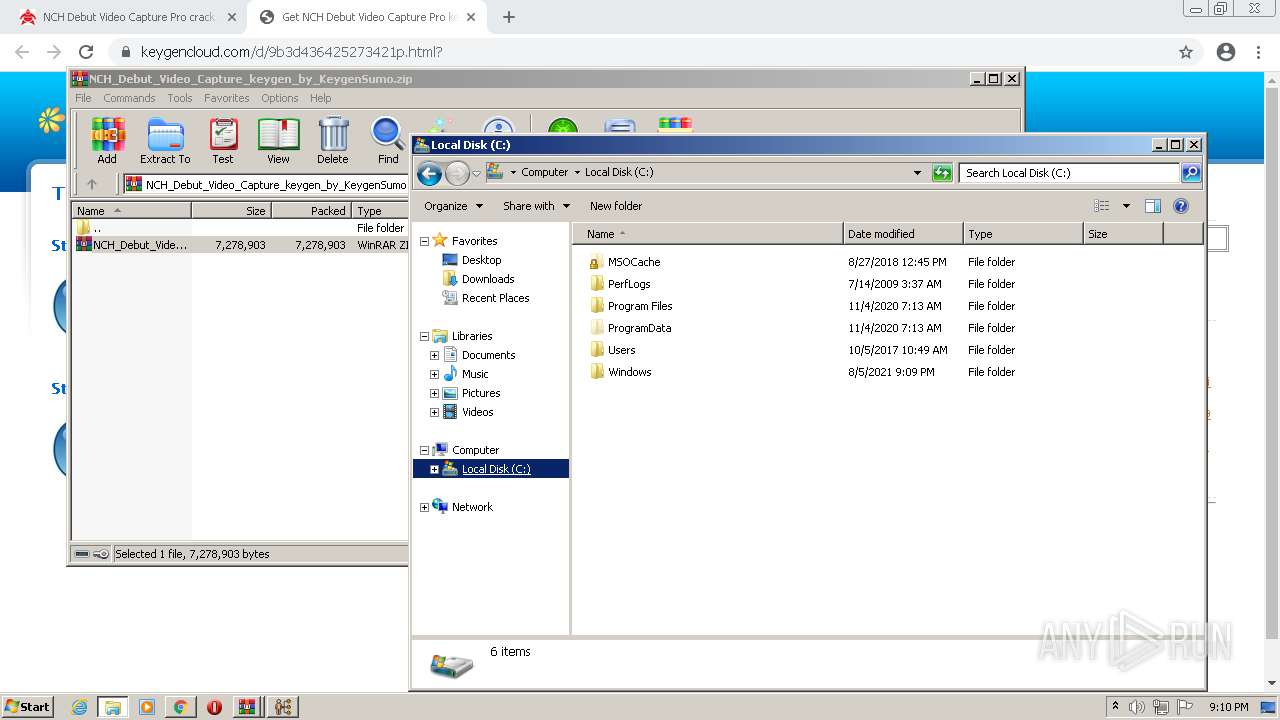The height and width of the screenshot is (720, 1280).
Task: Open WinRAR File menu
Action: [83, 98]
